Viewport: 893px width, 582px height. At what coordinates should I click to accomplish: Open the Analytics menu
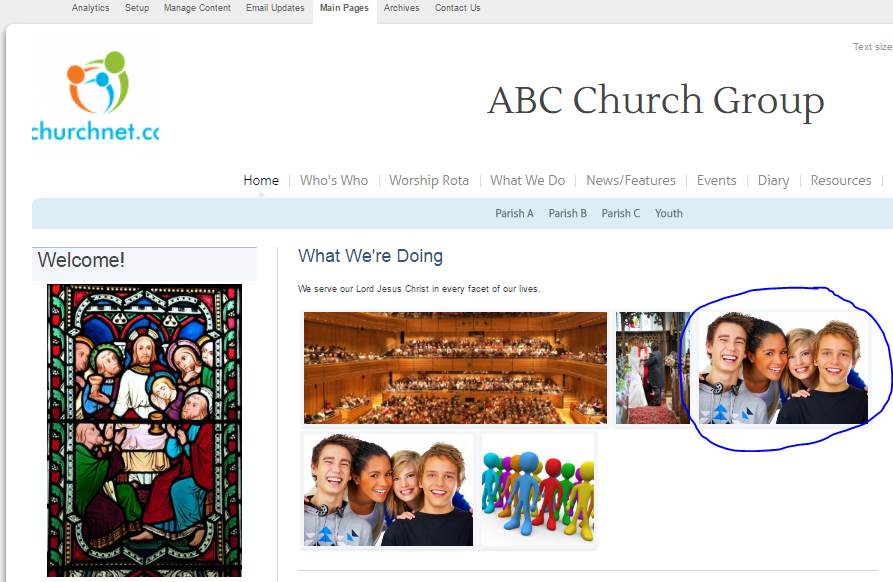click(x=90, y=7)
